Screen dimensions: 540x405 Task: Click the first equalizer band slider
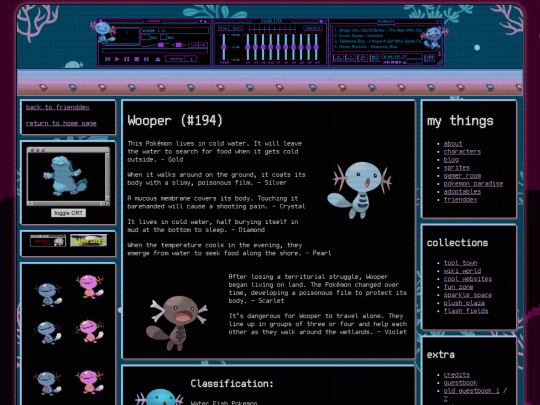pyautogui.click(x=248, y=47)
